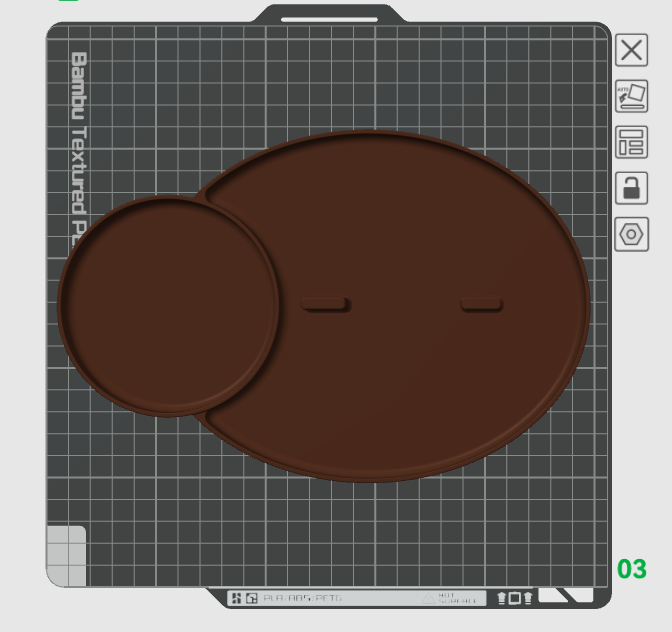Viewport: 672px width, 632px height.
Task: Click the QR-style icons left of PLA/ABS/PETG
Action: pyautogui.click(x=245, y=598)
